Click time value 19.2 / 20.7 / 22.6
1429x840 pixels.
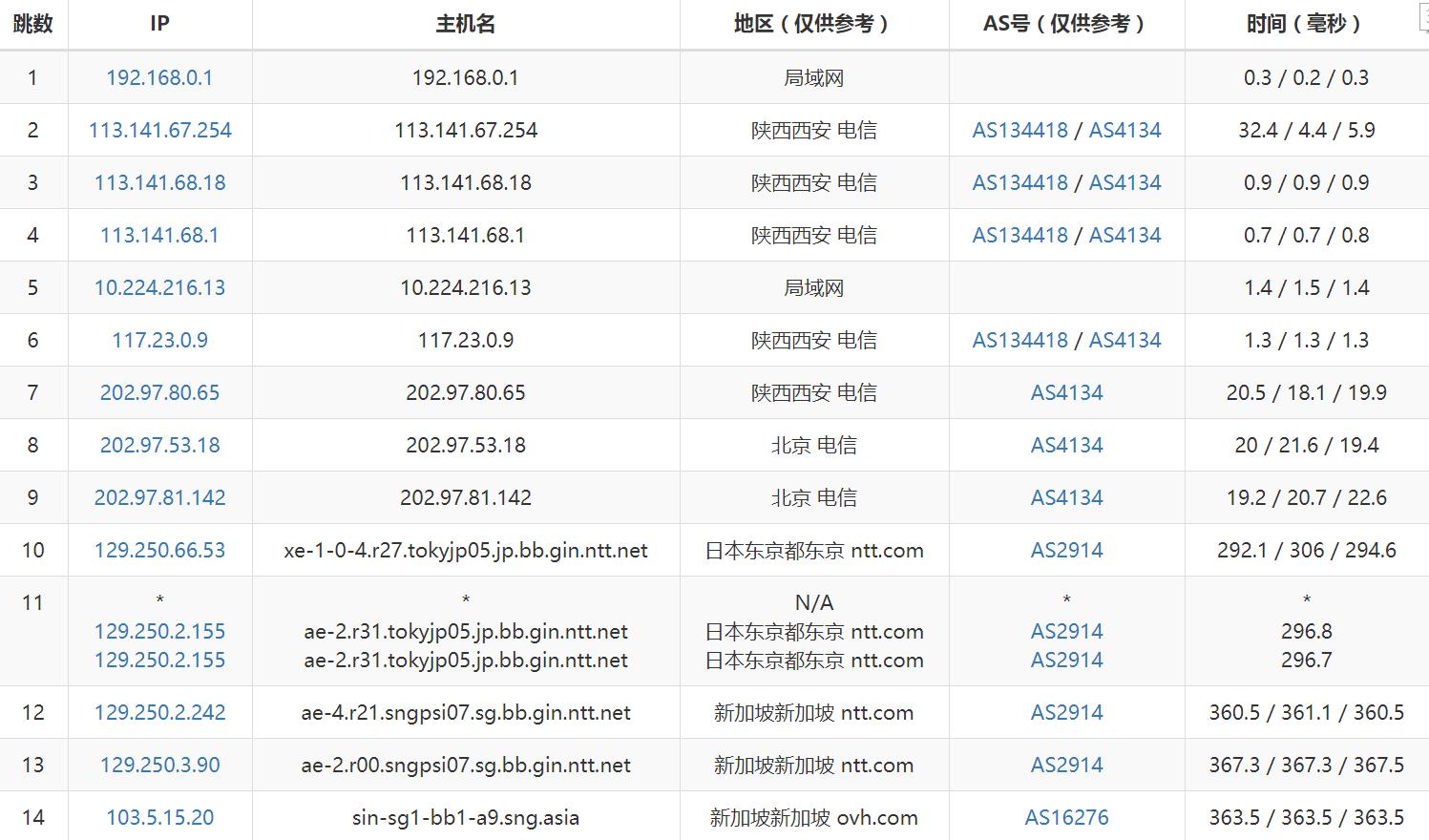[x=1306, y=498]
